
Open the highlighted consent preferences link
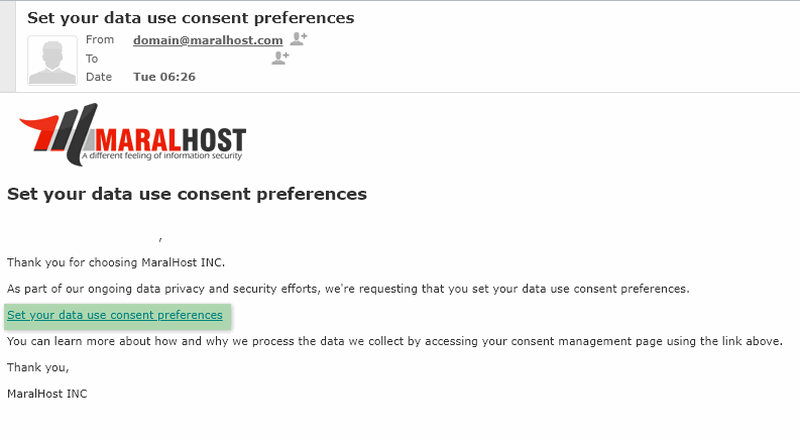[x=115, y=315]
